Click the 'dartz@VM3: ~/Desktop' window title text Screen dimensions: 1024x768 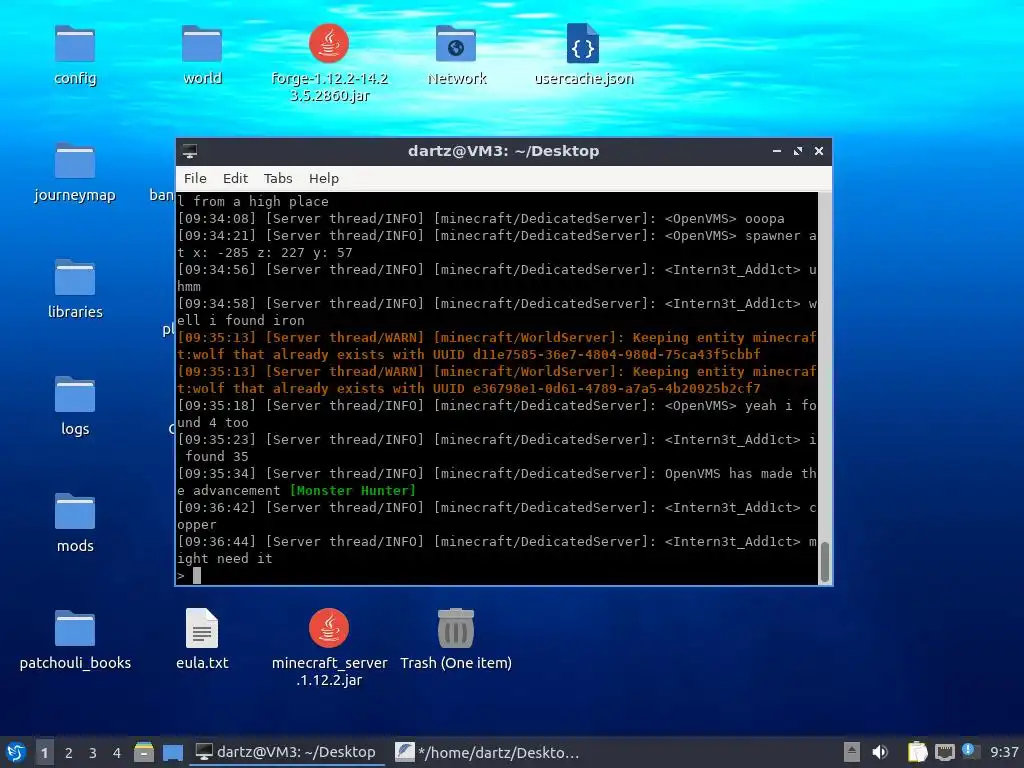pyautogui.click(x=504, y=151)
